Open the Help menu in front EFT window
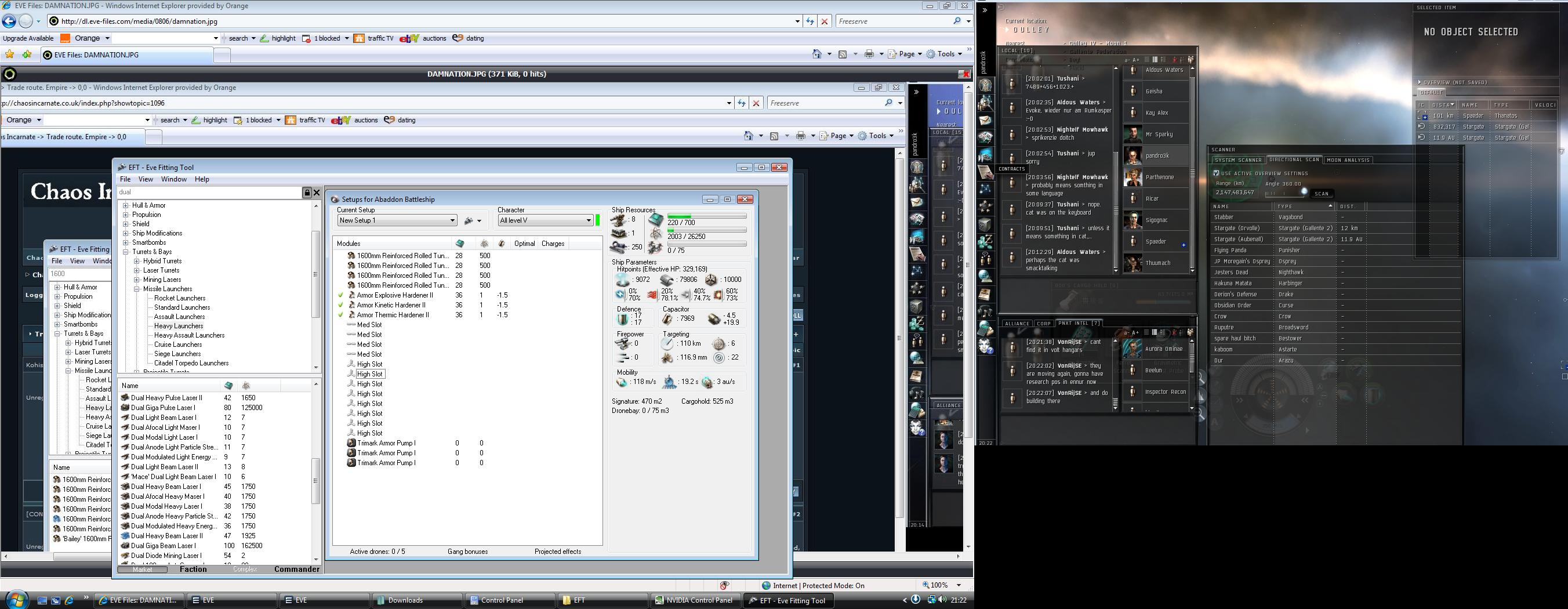The image size is (1568, 609). (x=202, y=179)
